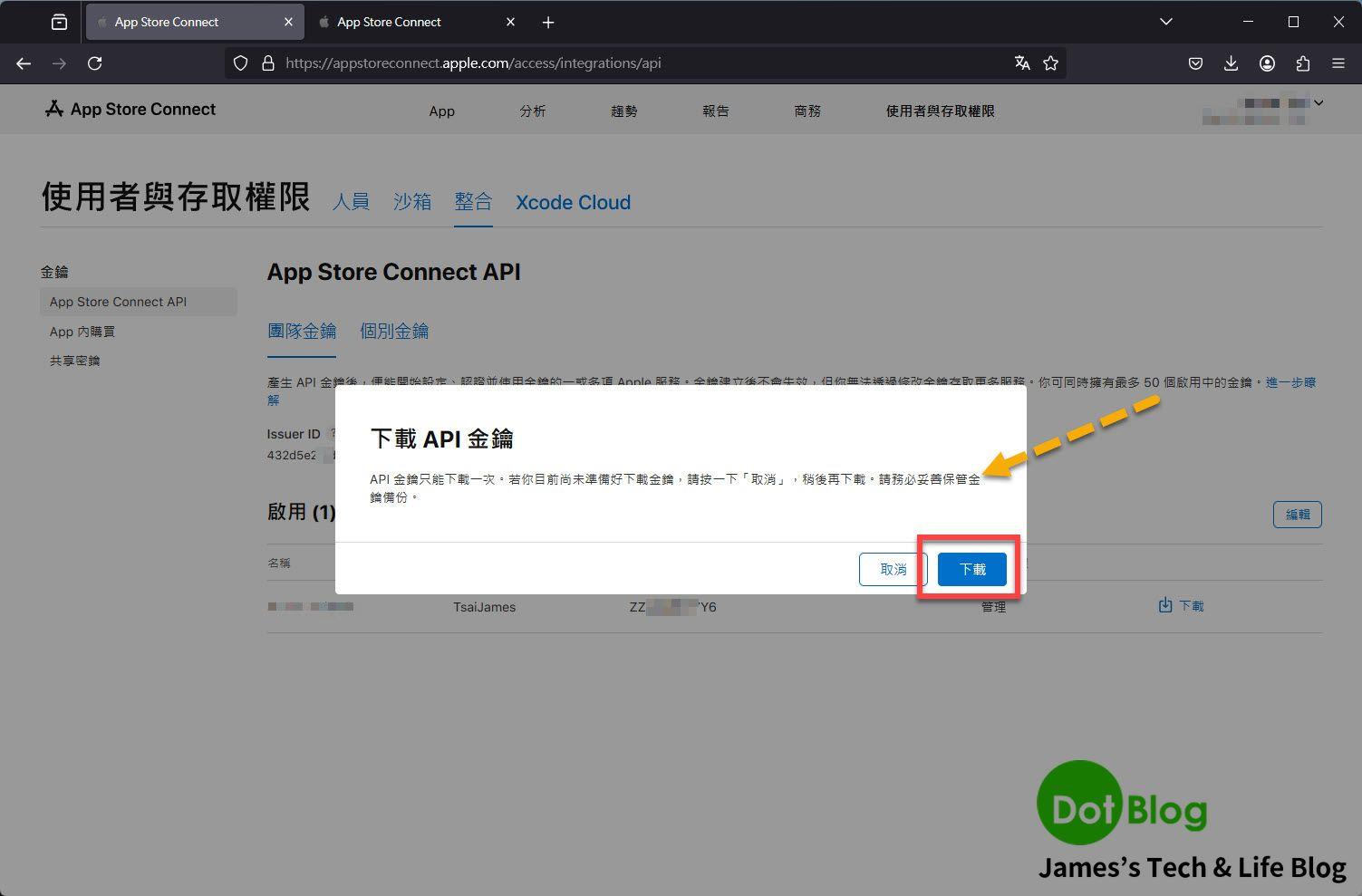
Task: Open the browser downloads panel icon
Action: 1231,63
